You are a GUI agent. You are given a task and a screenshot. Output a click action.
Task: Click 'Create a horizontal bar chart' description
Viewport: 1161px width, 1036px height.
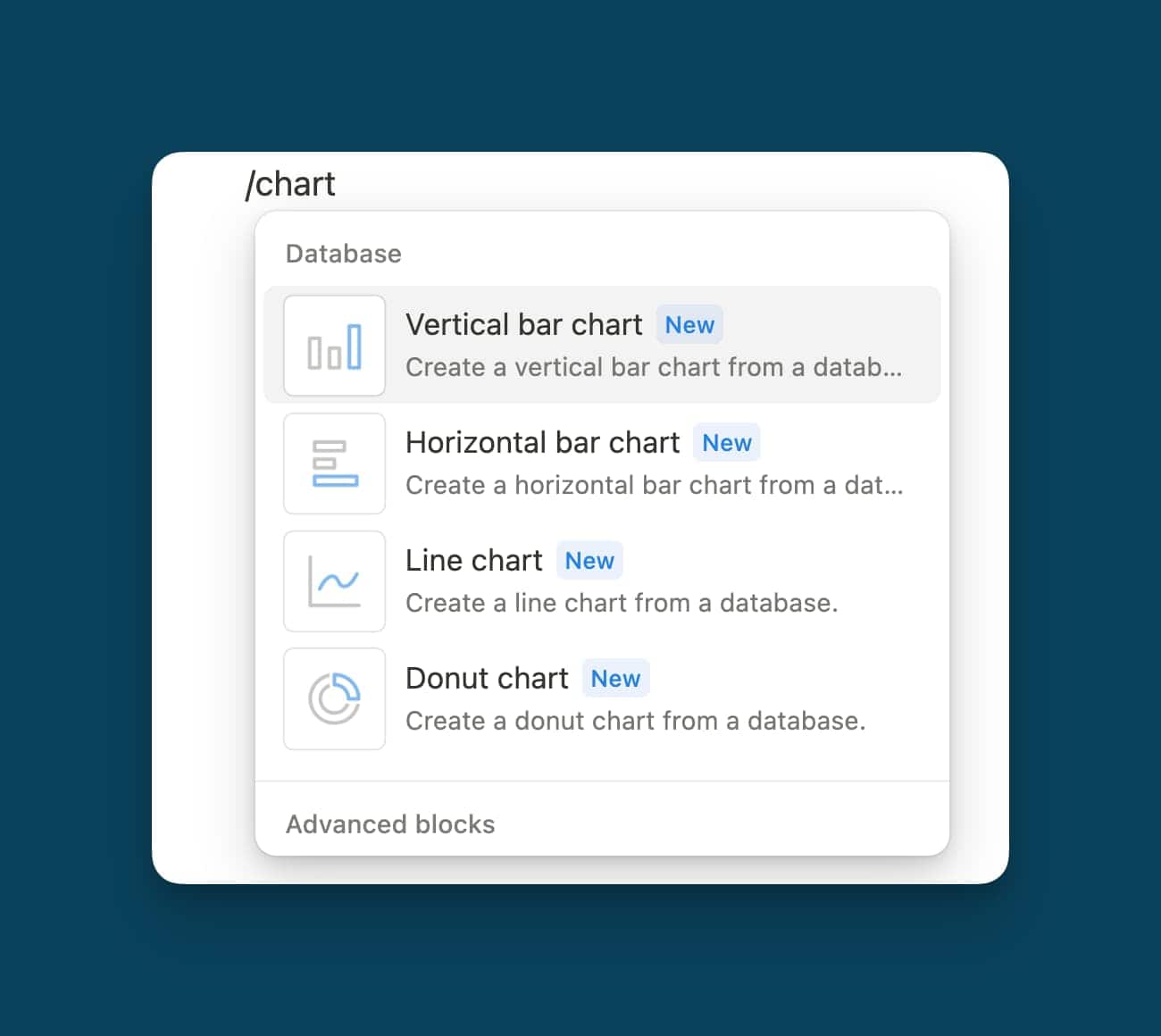coord(654,485)
